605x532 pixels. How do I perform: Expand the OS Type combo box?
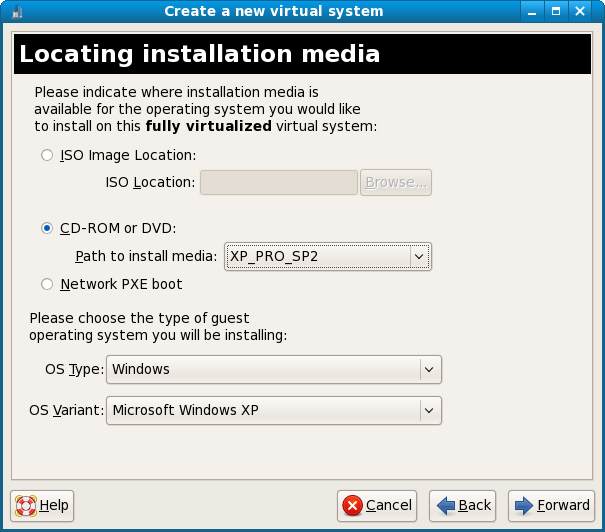(274, 370)
